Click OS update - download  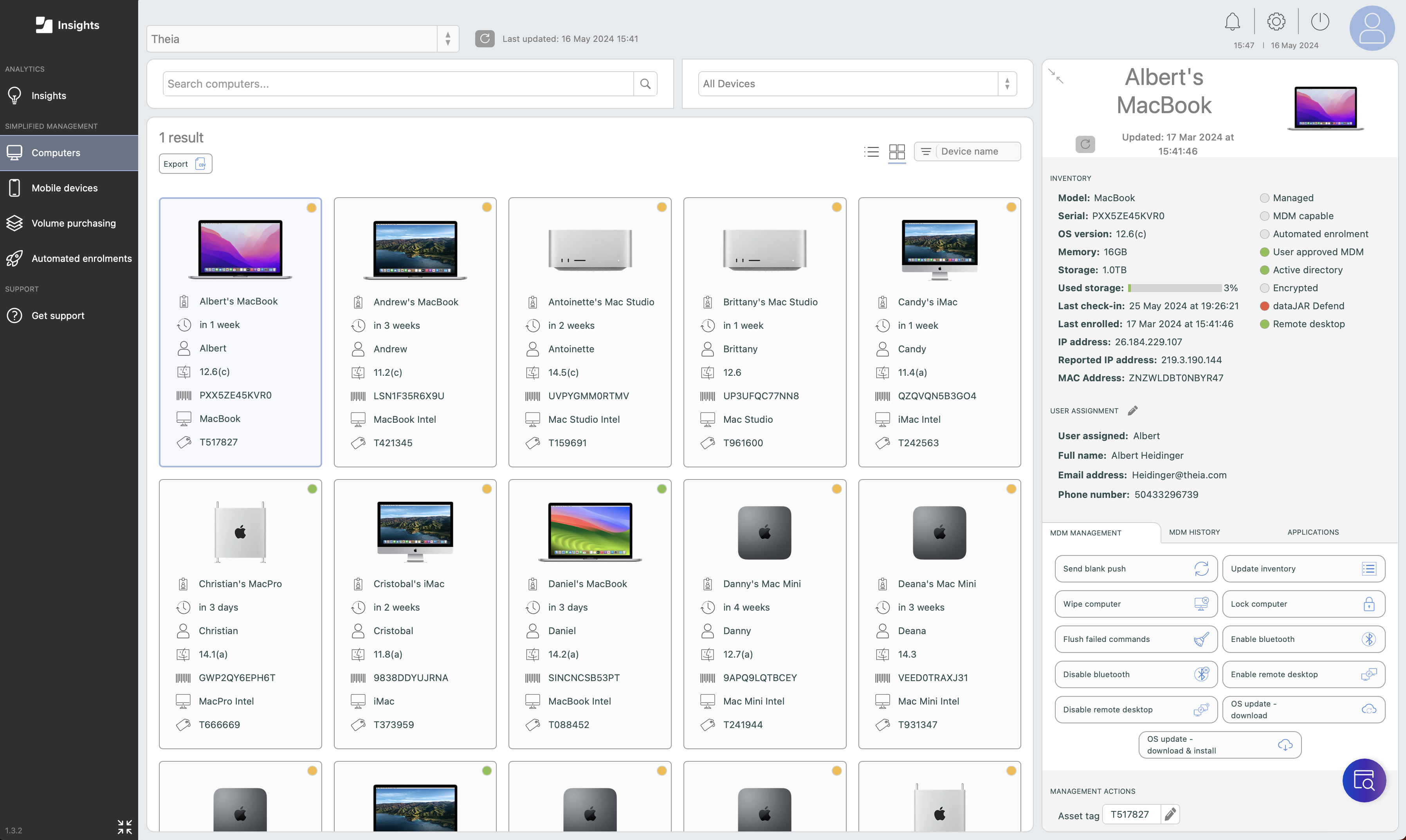pyautogui.click(x=1303, y=709)
